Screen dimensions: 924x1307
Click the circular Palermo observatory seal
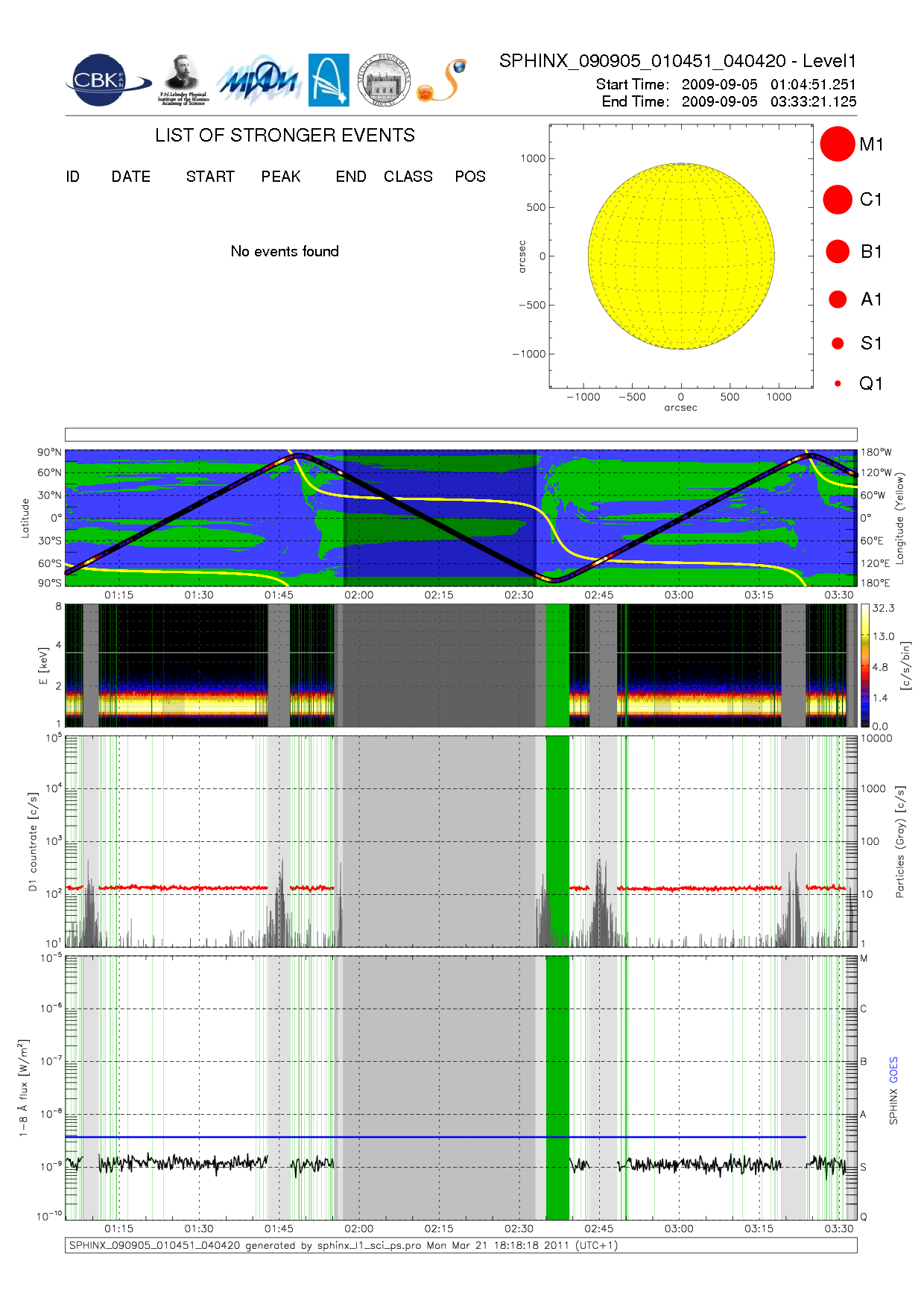pyautogui.click(x=384, y=80)
